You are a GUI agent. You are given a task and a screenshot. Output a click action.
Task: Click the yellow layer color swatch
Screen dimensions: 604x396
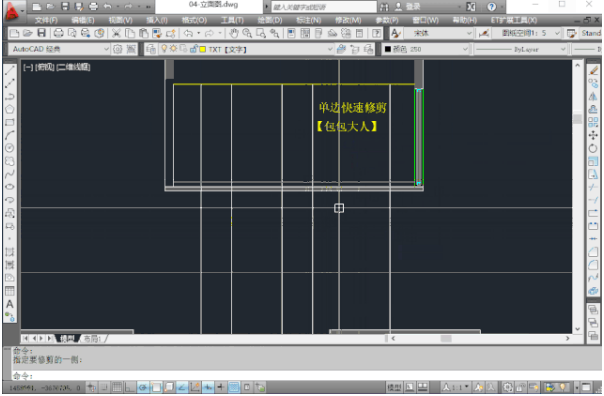click(203, 49)
